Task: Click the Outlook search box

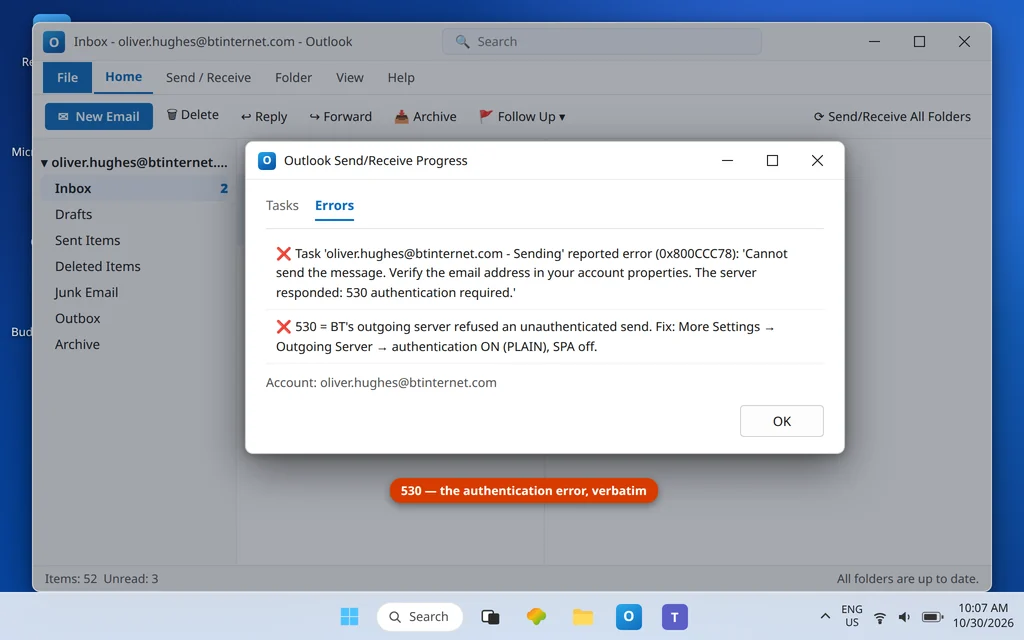Action: (x=601, y=41)
